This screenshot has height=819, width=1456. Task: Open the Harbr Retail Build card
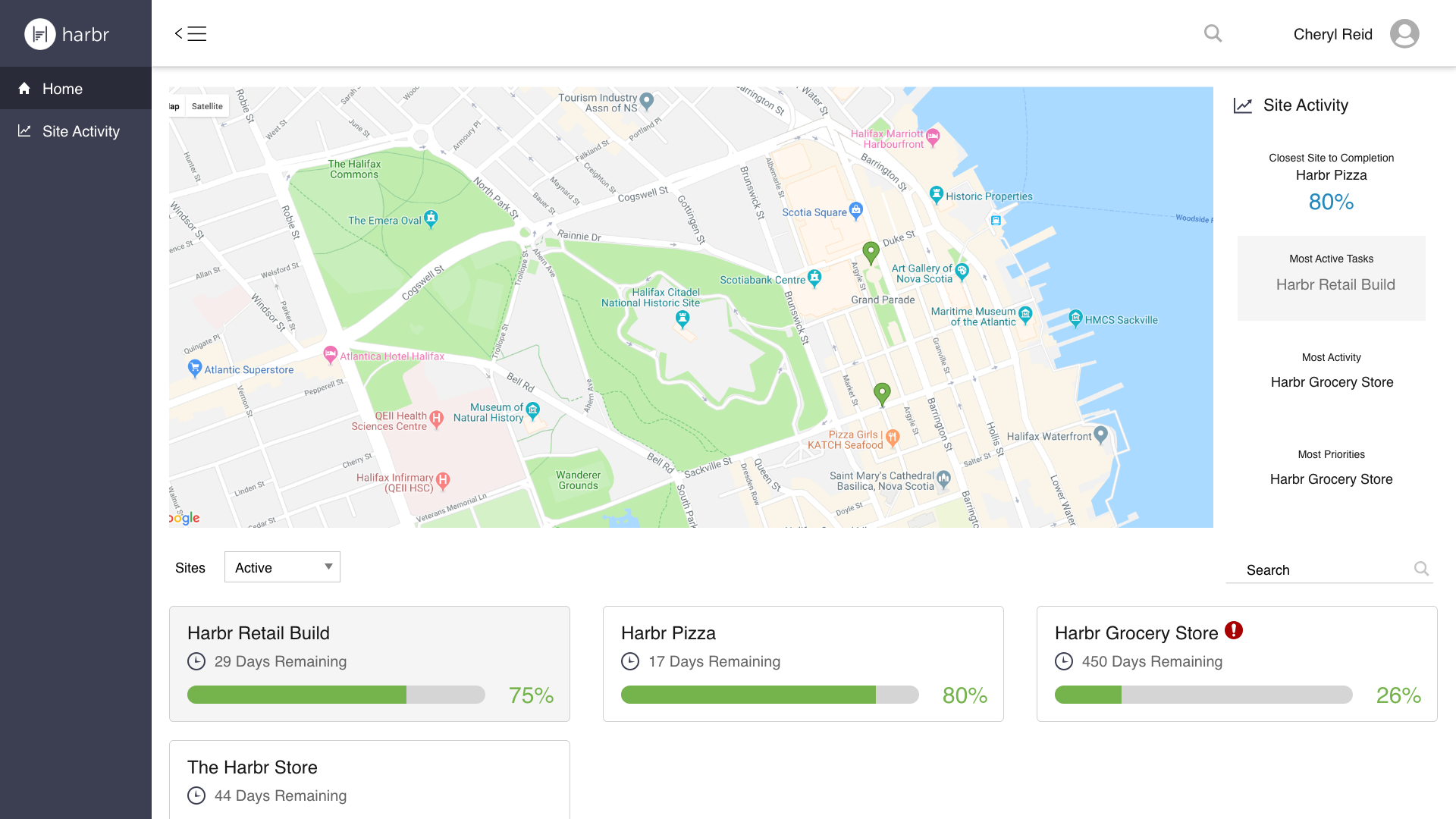point(369,664)
